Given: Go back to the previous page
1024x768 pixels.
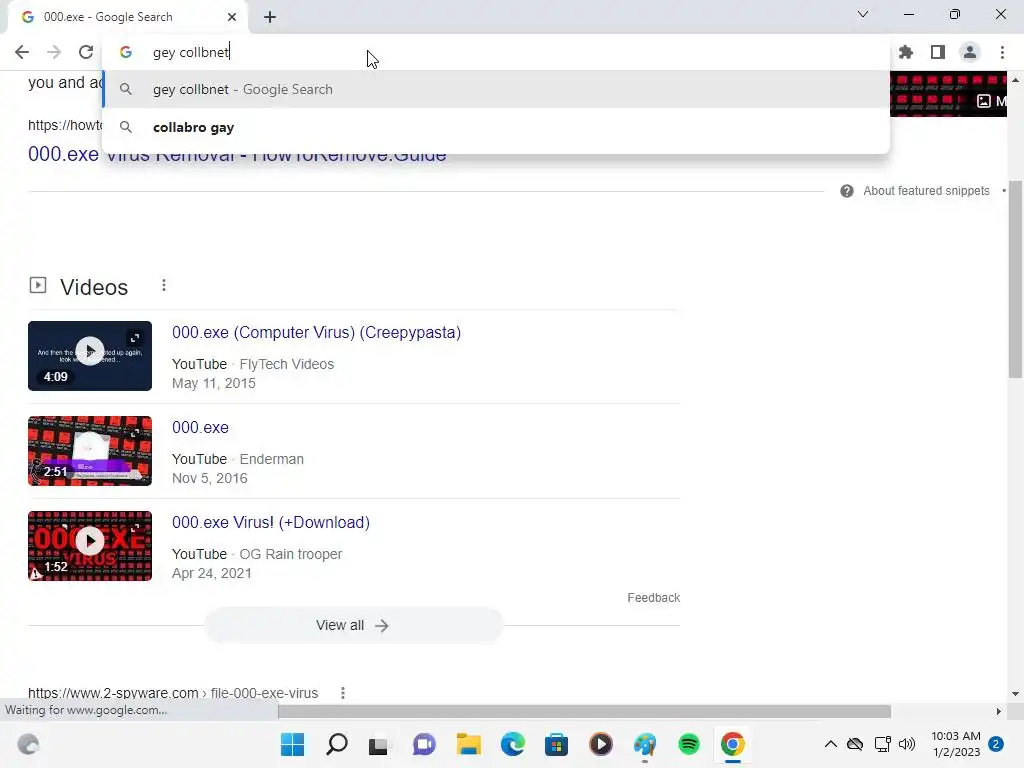Looking at the screenshot, I should point(22,52).
